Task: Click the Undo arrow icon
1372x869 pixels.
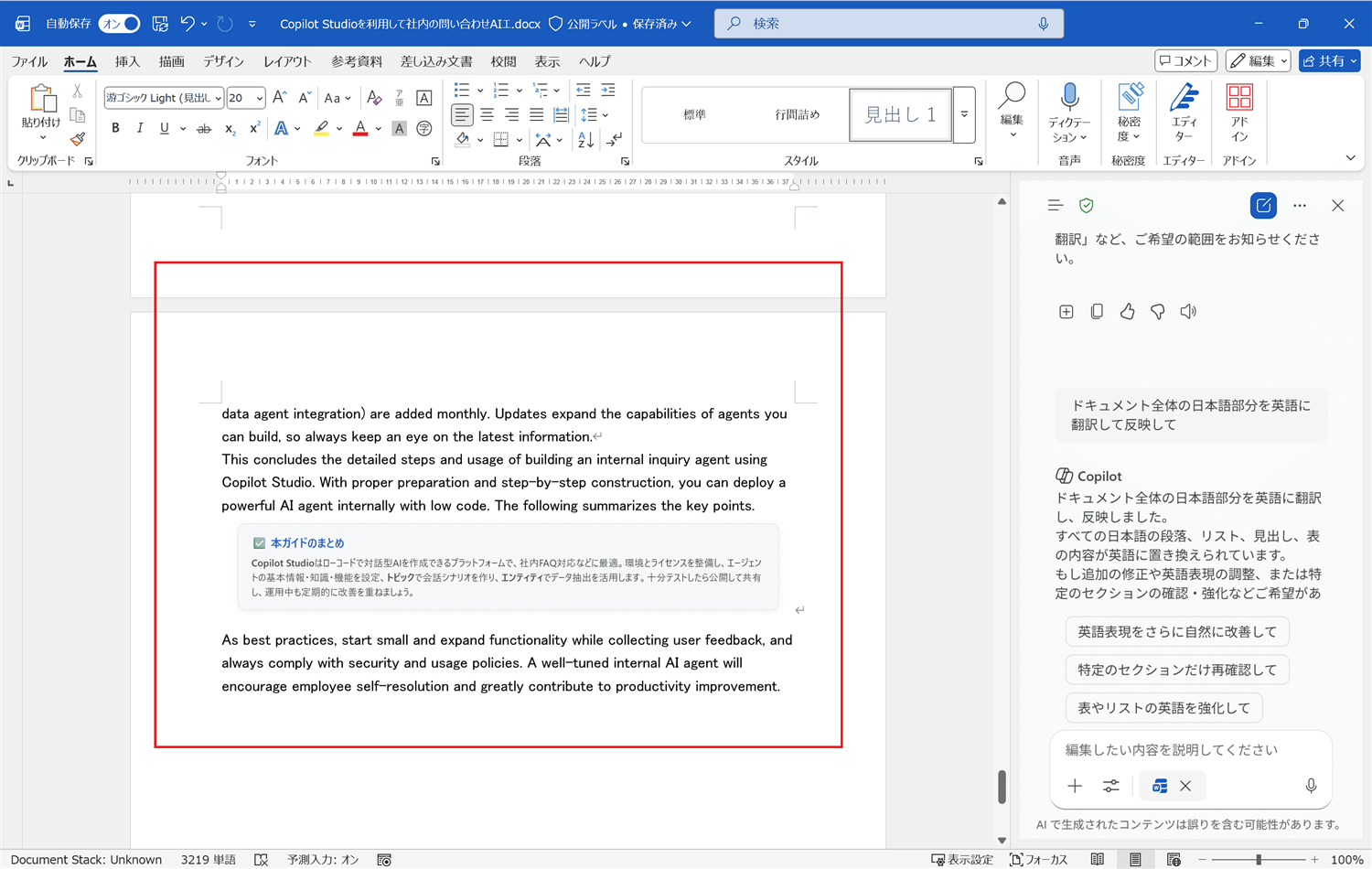Action: [x=188, y=24]
